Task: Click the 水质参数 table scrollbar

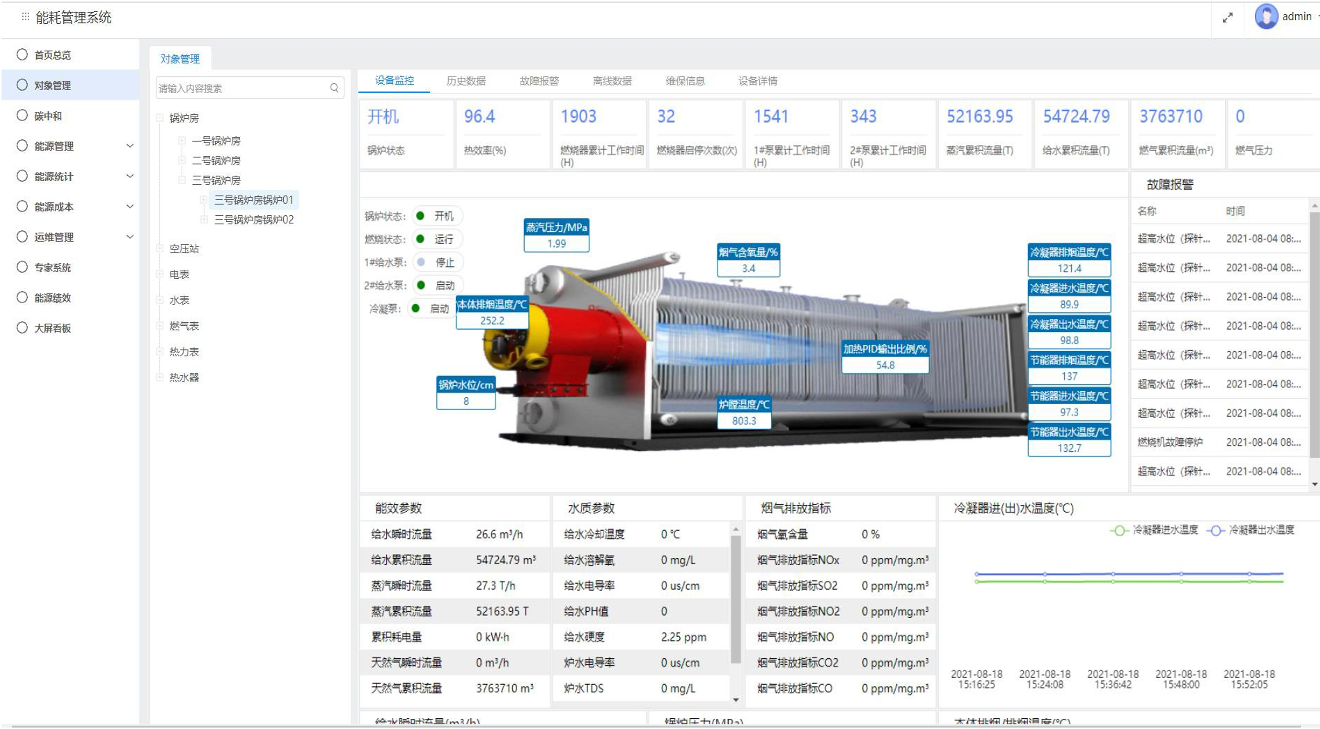Action: click(x=737, y=600)
